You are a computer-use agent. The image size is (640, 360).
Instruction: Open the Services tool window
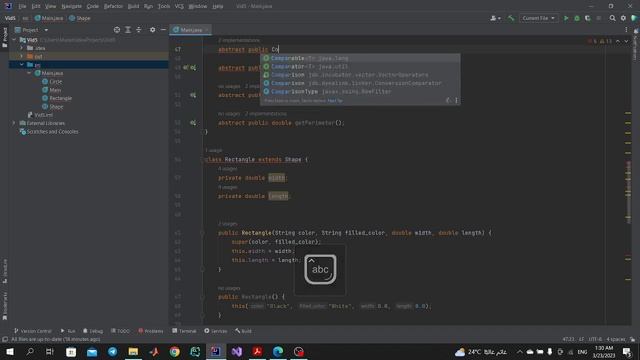tap(216, 331)
